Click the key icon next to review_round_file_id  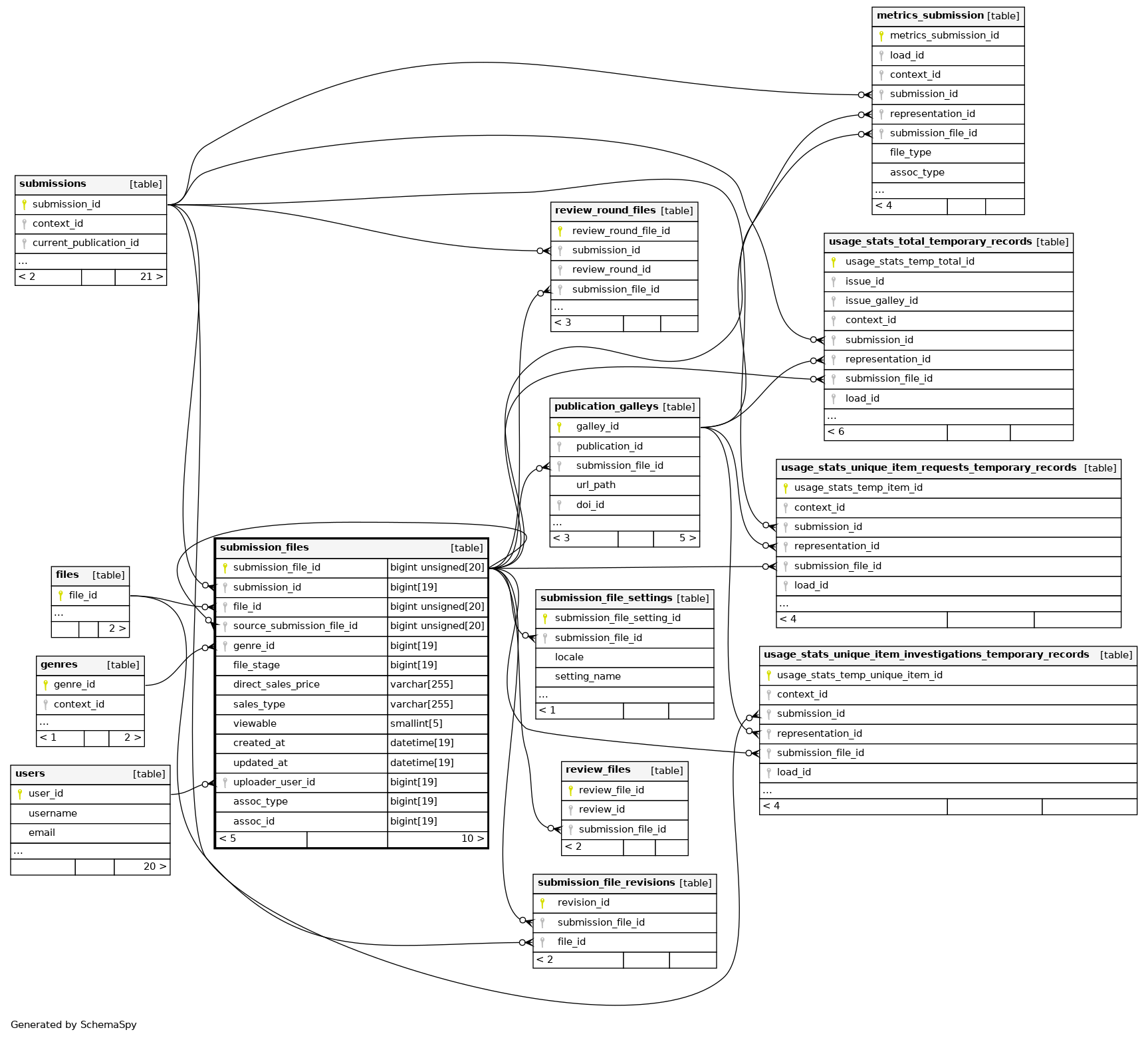click(x=560, y=231)
